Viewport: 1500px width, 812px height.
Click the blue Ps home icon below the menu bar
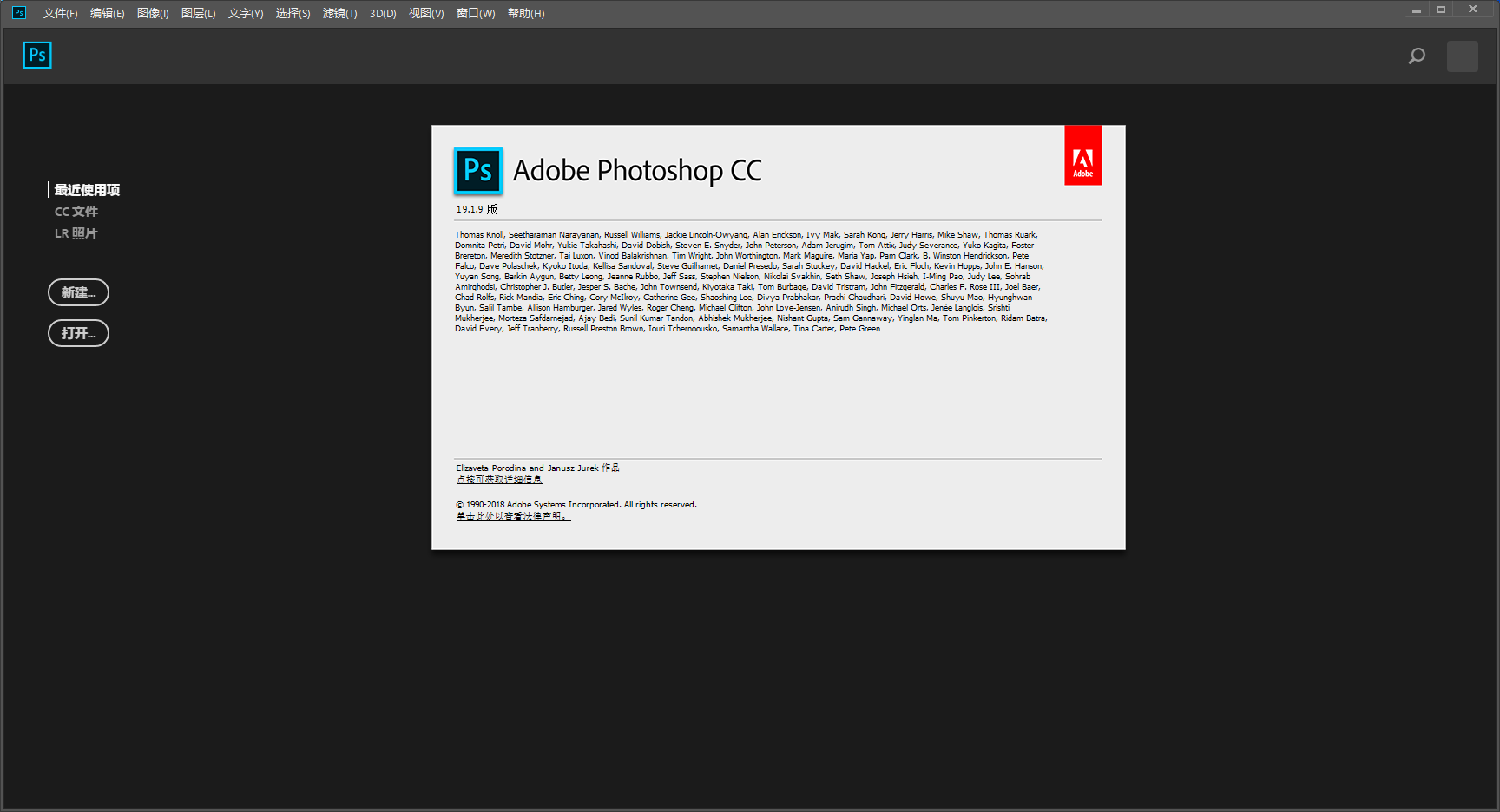(x=37, y=55)
